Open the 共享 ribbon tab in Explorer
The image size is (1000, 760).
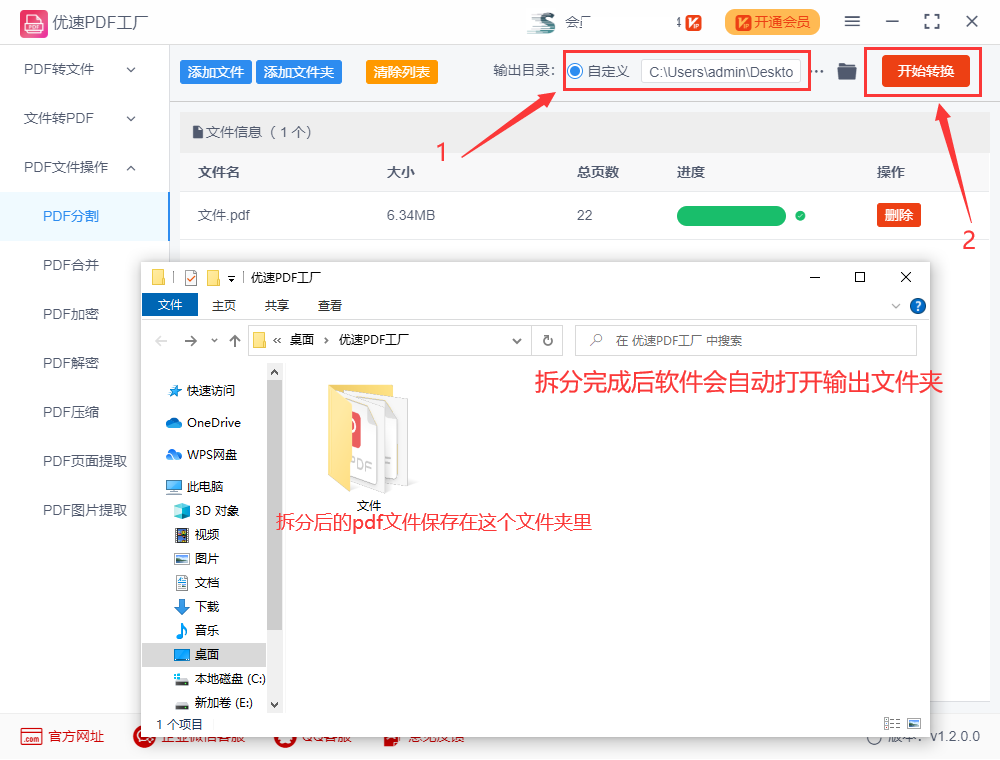[277, 305]
